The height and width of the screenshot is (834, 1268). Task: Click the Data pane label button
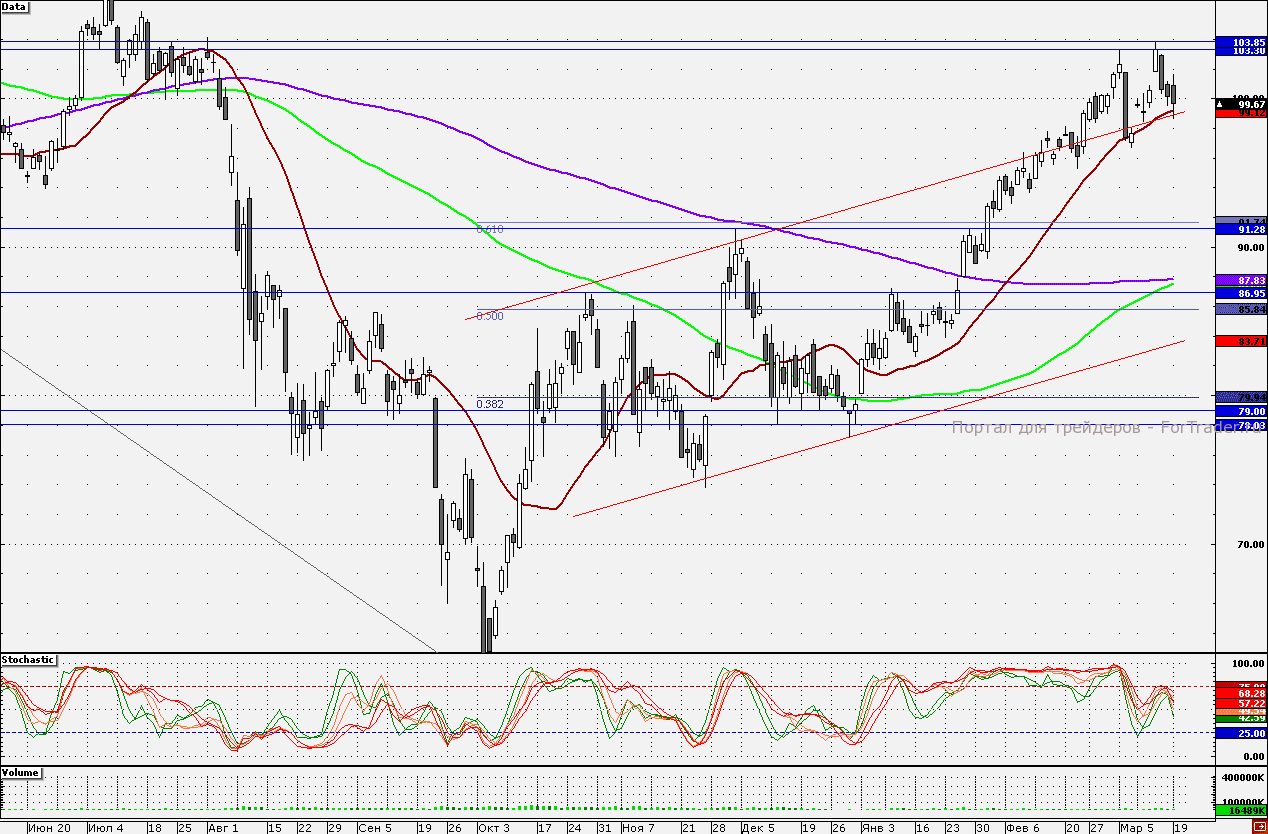click(x=15, y=7)
